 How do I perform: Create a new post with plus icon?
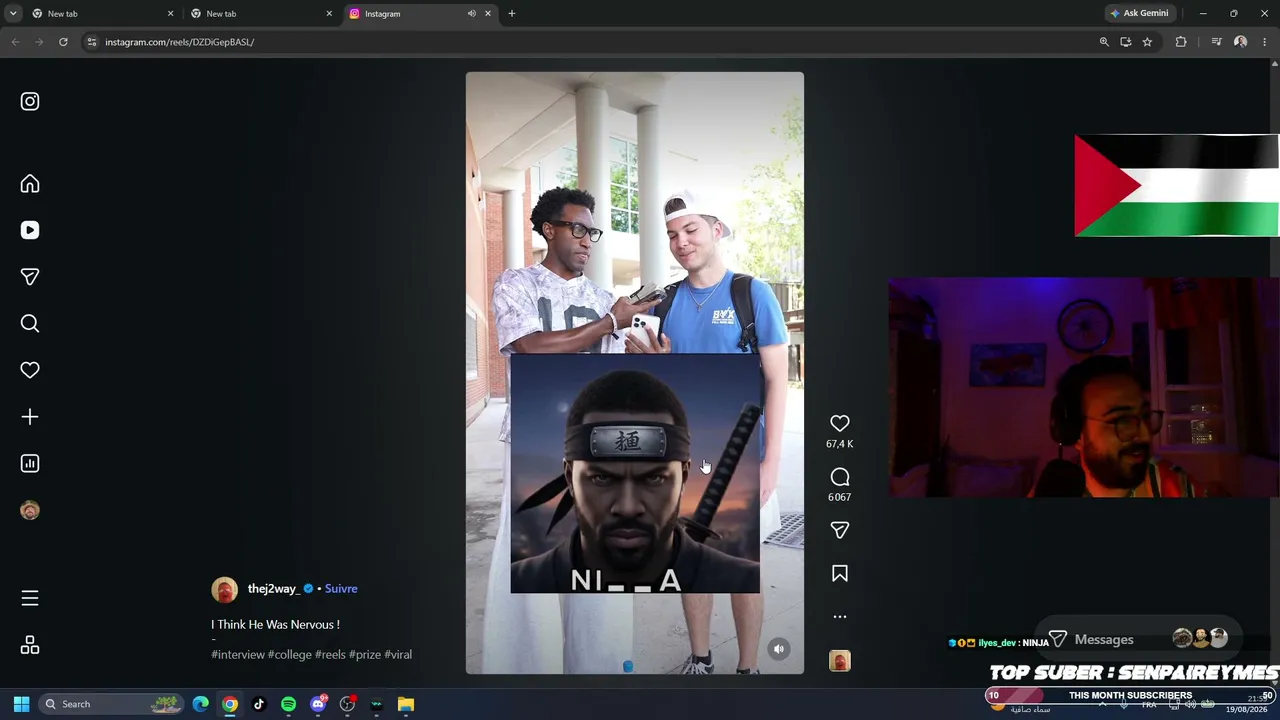tap(30, 417)
